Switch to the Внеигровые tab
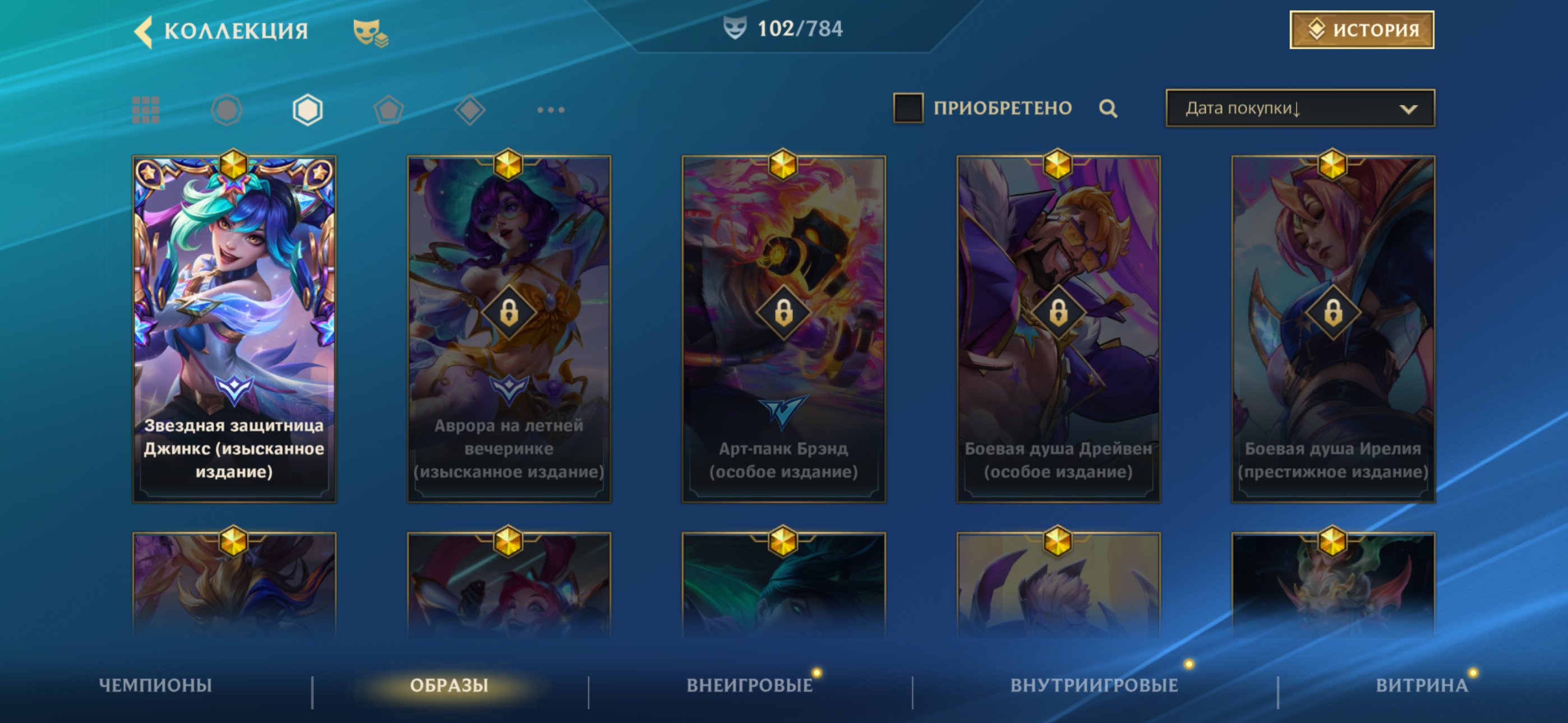This screenshot has height=723, width=1568. pos(749,685)
